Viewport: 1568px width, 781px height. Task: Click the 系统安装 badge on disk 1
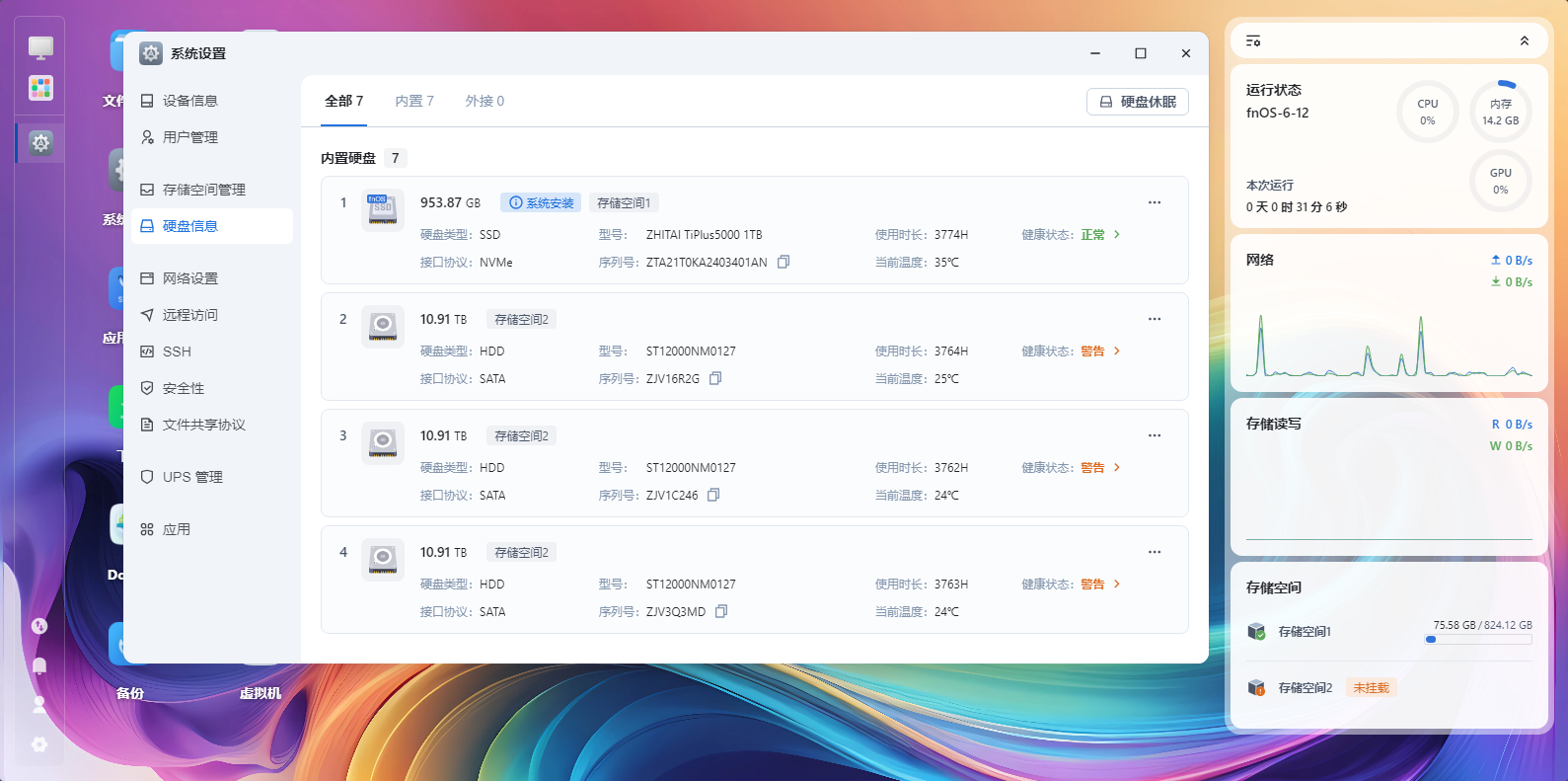point(541,202)
